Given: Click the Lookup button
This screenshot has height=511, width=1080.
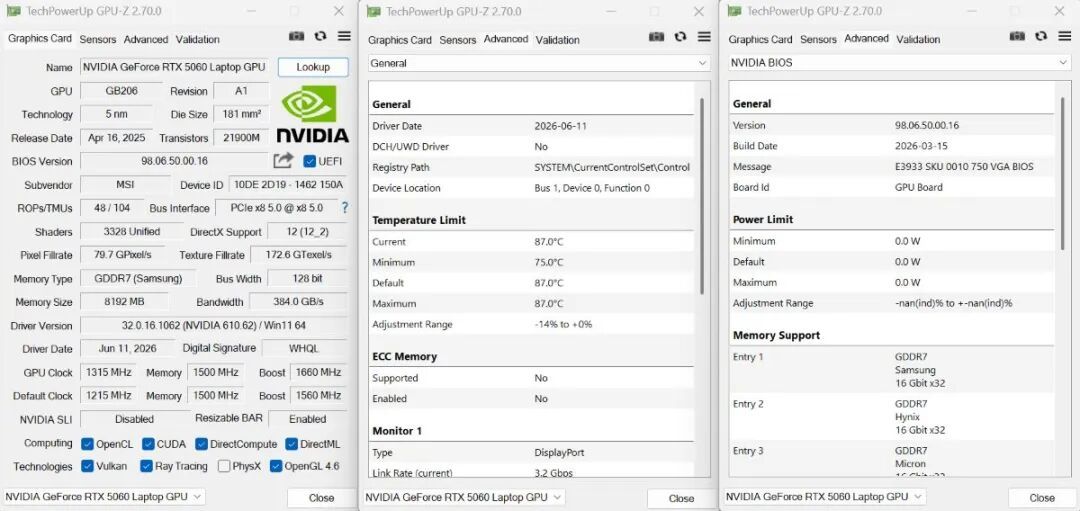Looking at the screenshot, I should point(313,67).
